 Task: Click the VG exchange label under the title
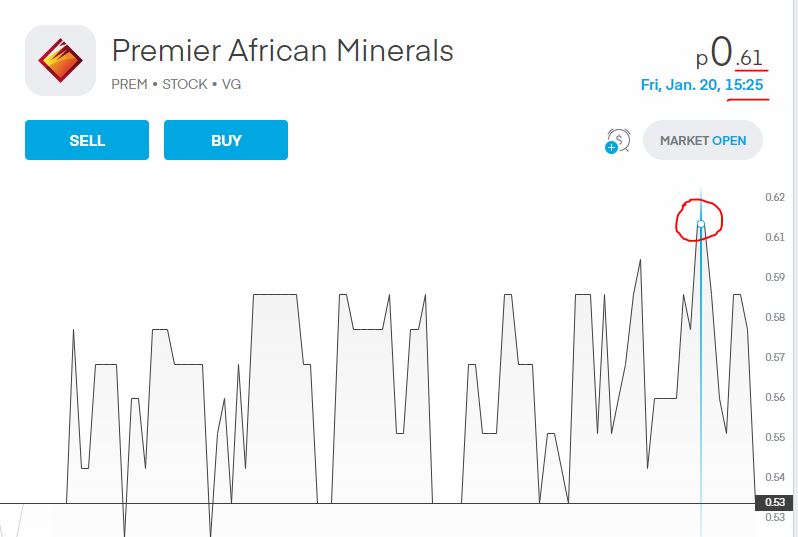(x=231, y=84)
